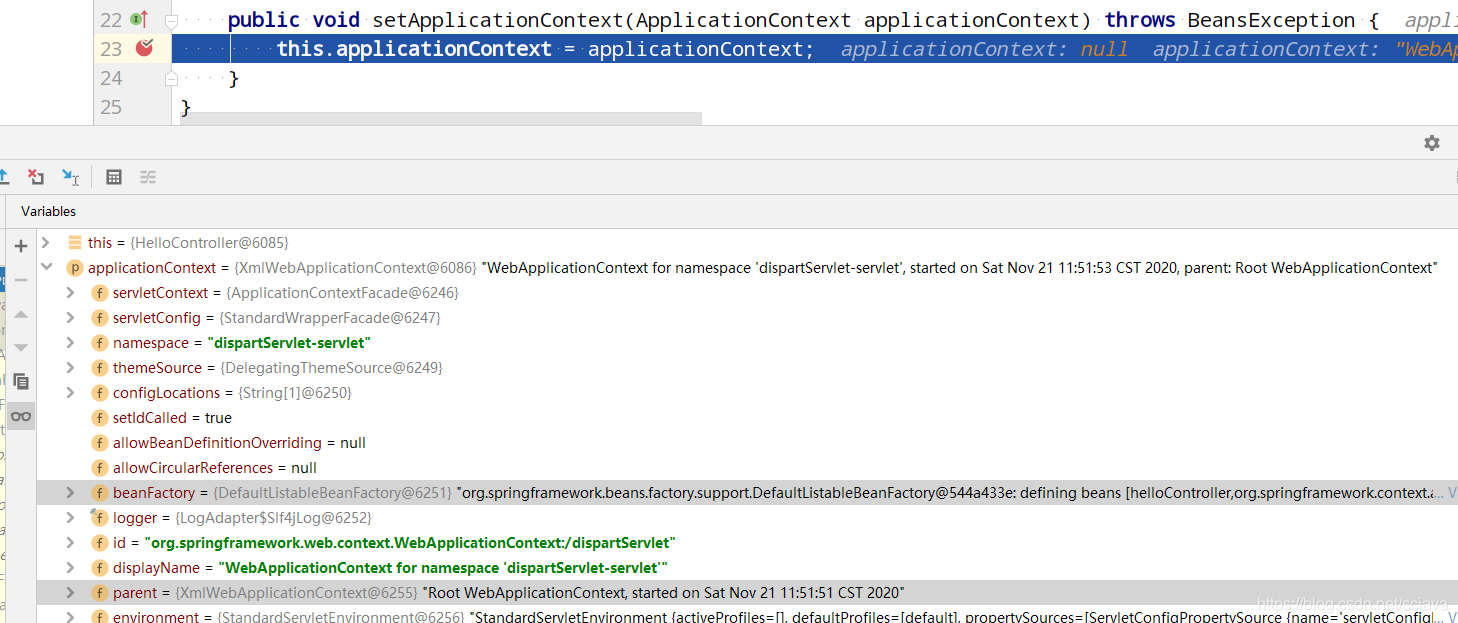The width and height of the screenshot is (1458, 623).
Task: Open the debugger settings gear menu
Action: coord(1432,143)
